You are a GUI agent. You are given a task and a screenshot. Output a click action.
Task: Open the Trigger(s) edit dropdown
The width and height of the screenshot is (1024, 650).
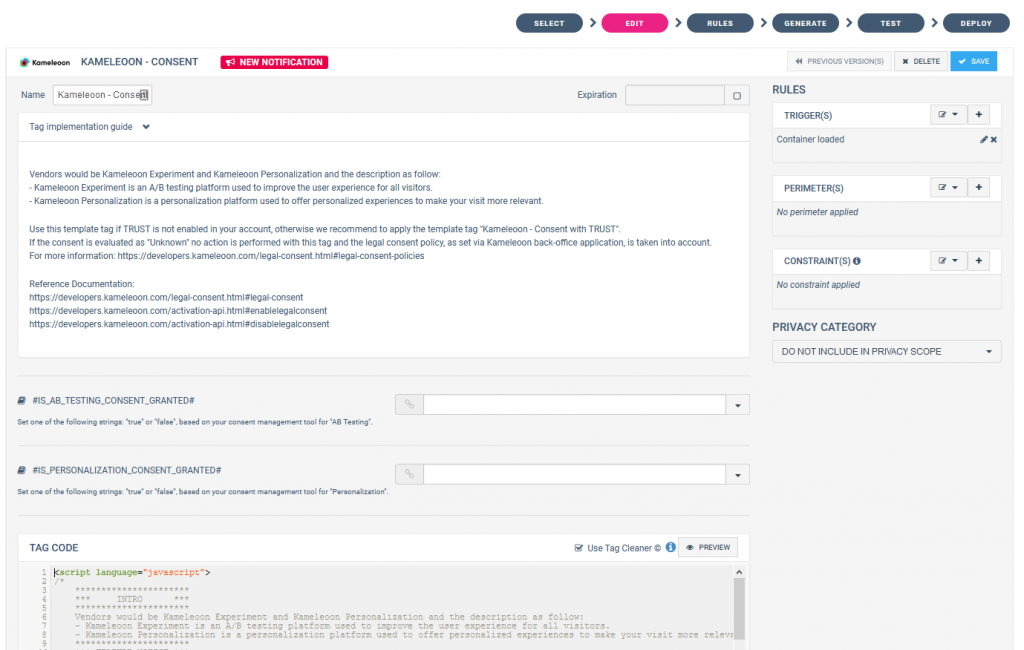tap(946, 115)
